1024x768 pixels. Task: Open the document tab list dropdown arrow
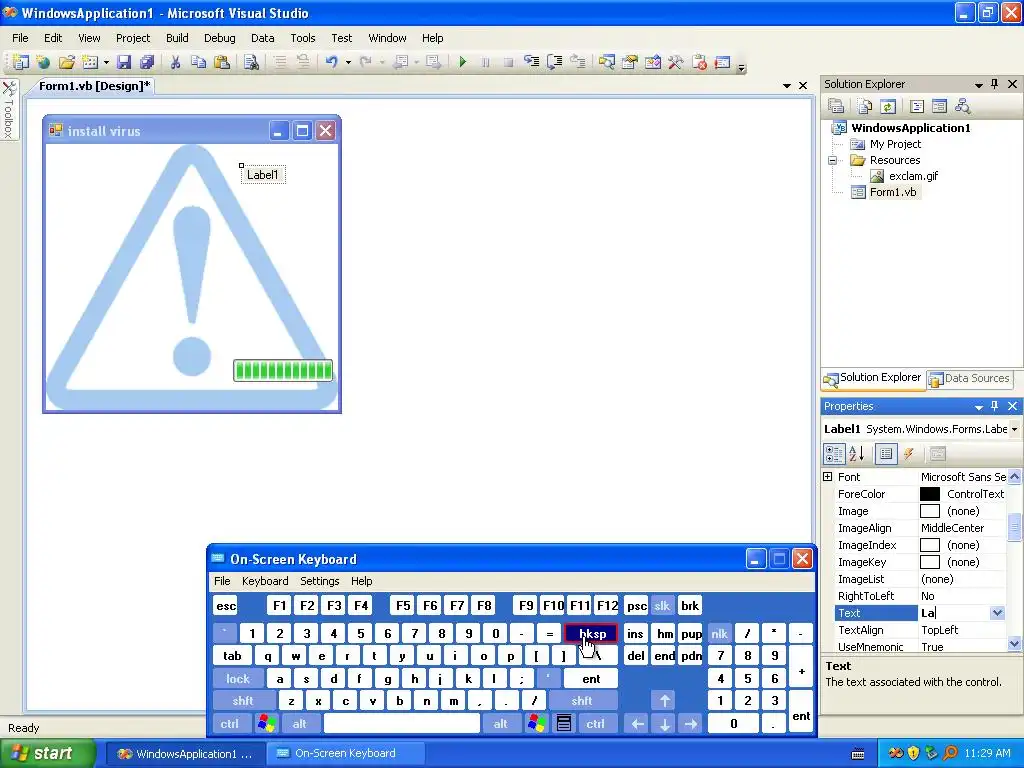pos(786,86)
